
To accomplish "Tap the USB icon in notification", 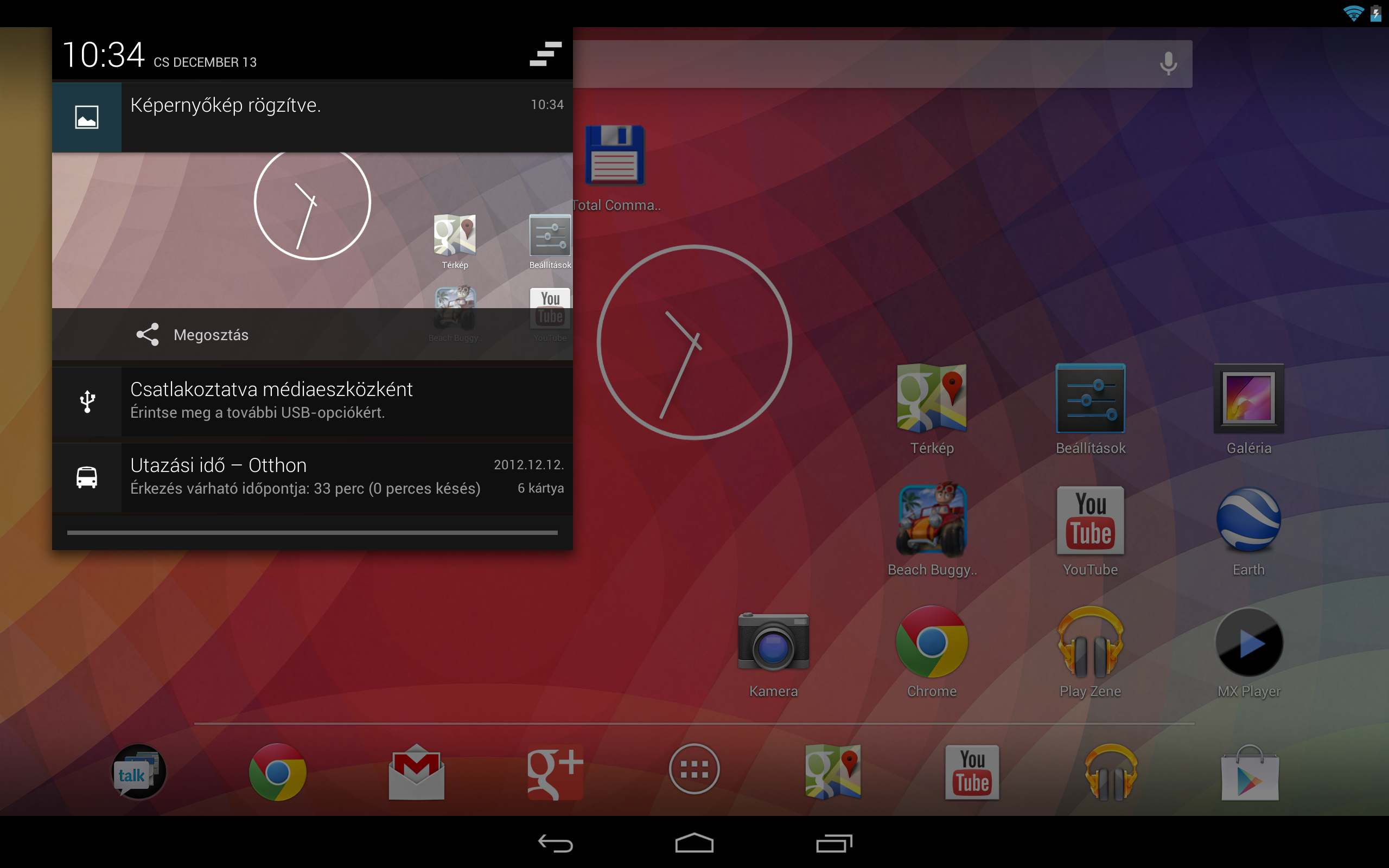I will (x=87, y=401).
